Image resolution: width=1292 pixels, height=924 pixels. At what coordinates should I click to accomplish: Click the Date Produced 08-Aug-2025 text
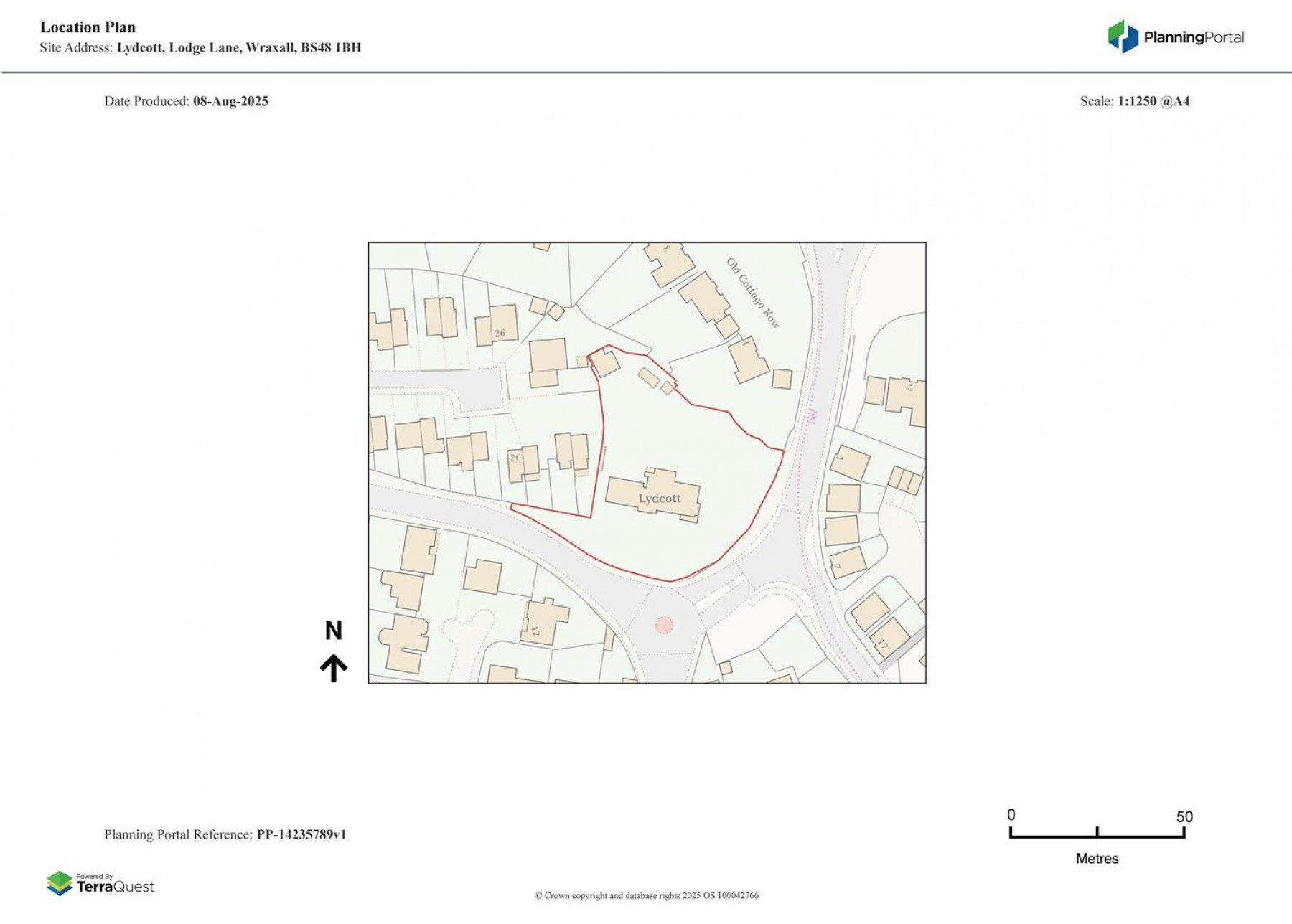click(x=186, y=102)
